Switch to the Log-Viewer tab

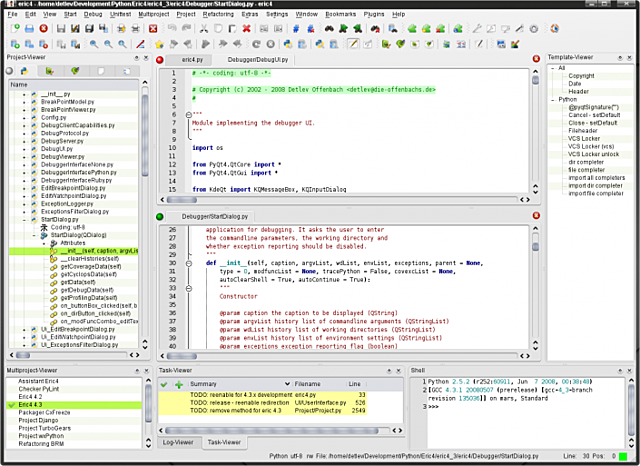pos(179,441)
